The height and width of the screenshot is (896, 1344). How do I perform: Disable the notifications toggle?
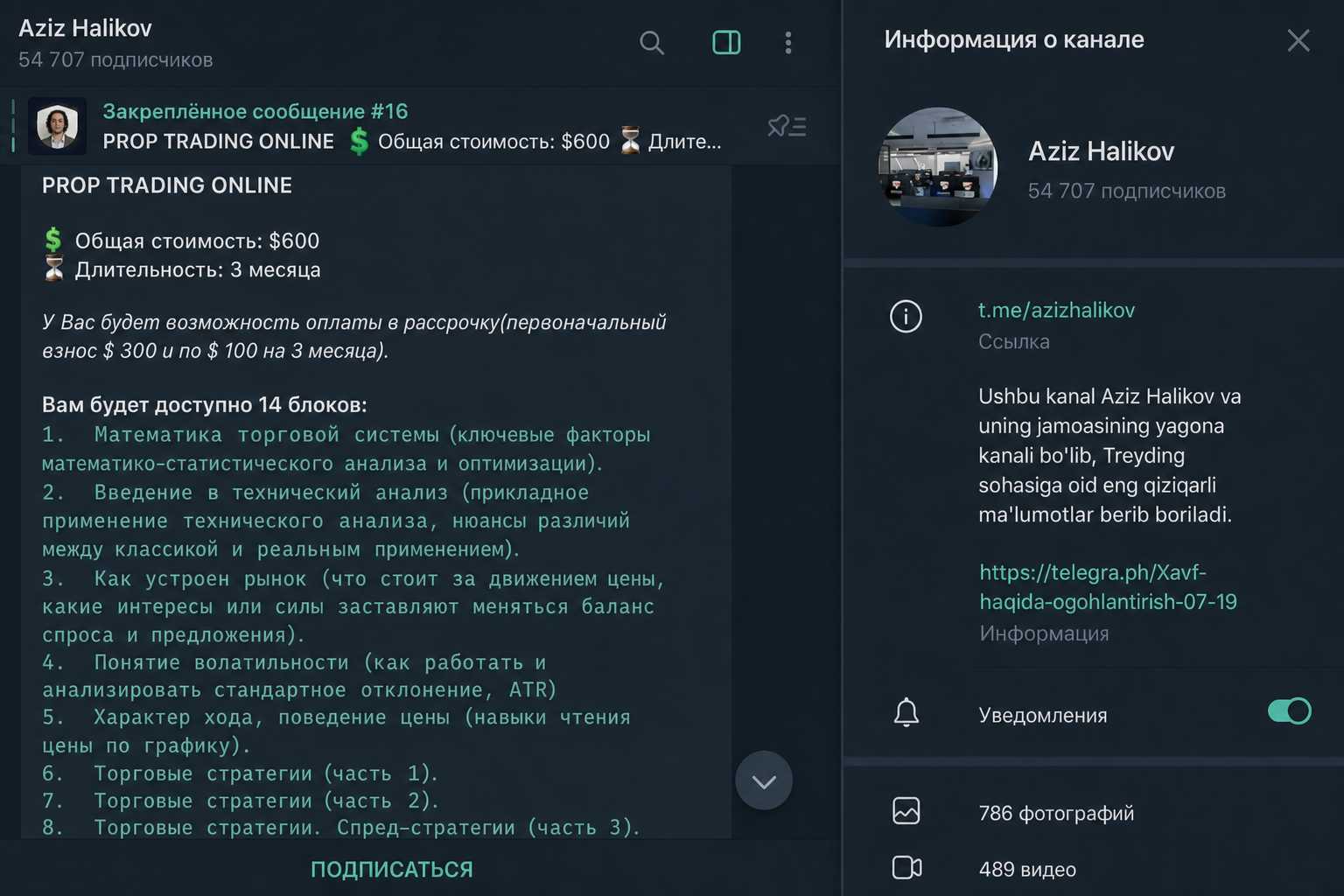coord(1290,711)
